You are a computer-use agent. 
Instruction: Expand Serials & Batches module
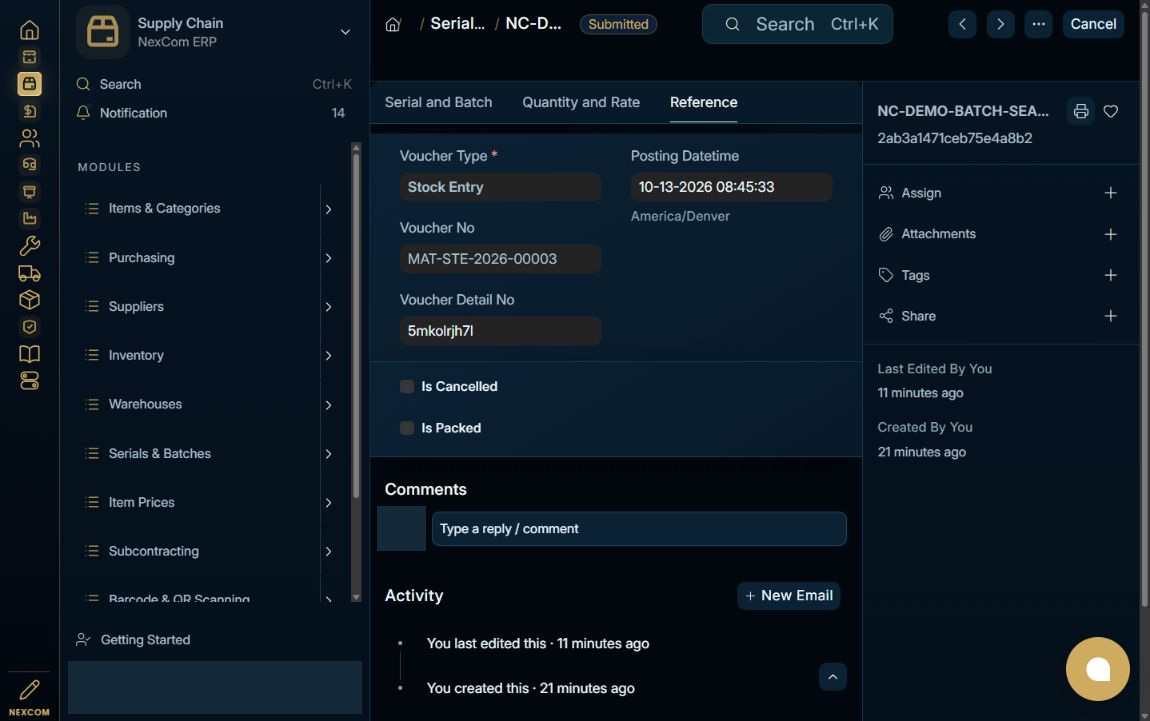coord(328,454)
